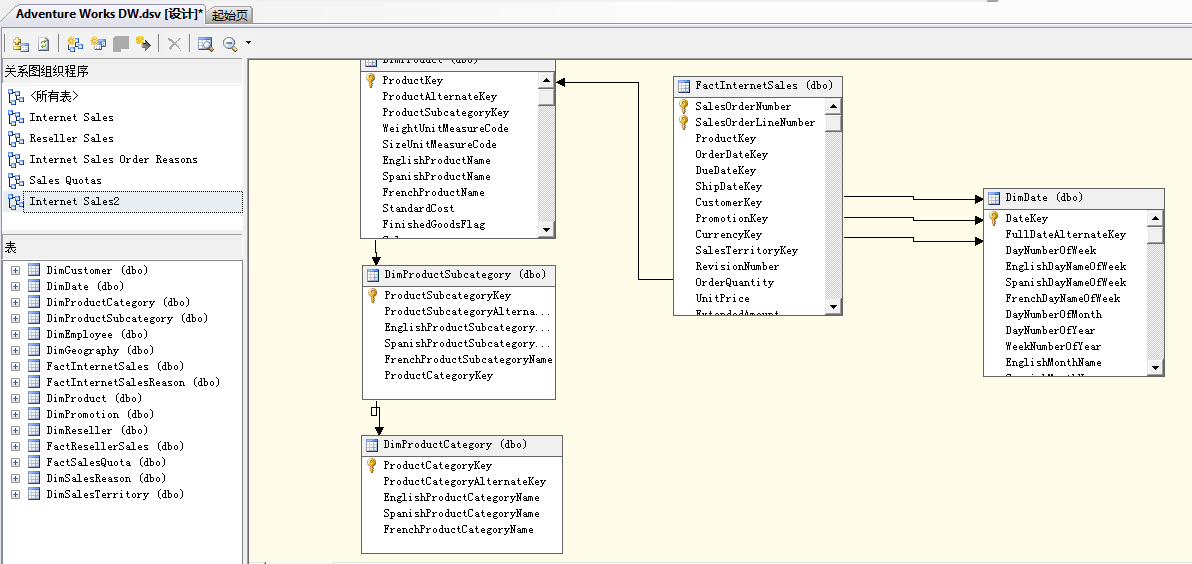The image size is (1192, 564).
Task: Select the Sales Quotas diagram icon
Action: [x=15, y=181]
